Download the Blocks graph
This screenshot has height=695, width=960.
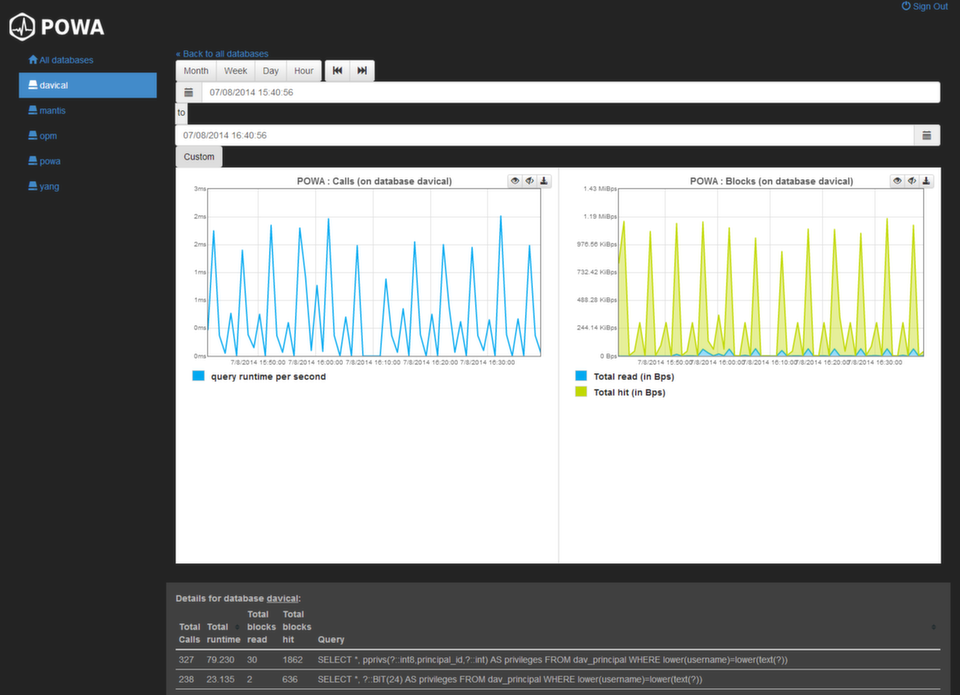926,181
